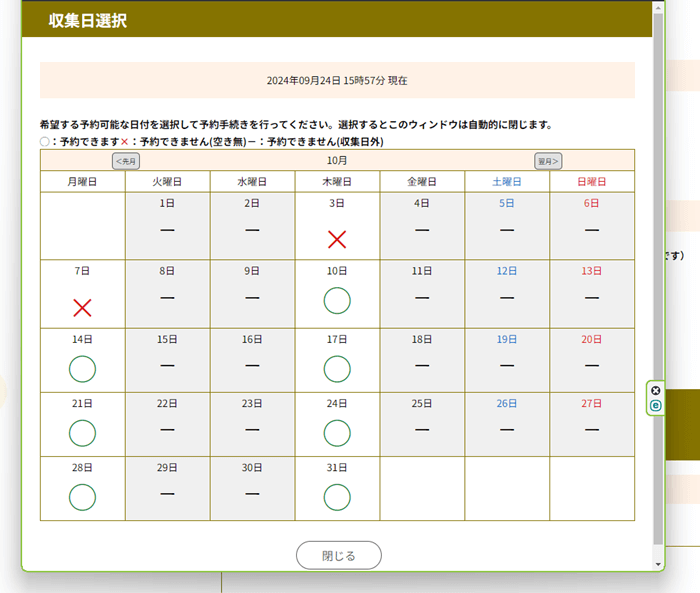This screenshot has width=700, height=593.
Task: Click the red 日曜日 column header
Action: coord(592,182)
